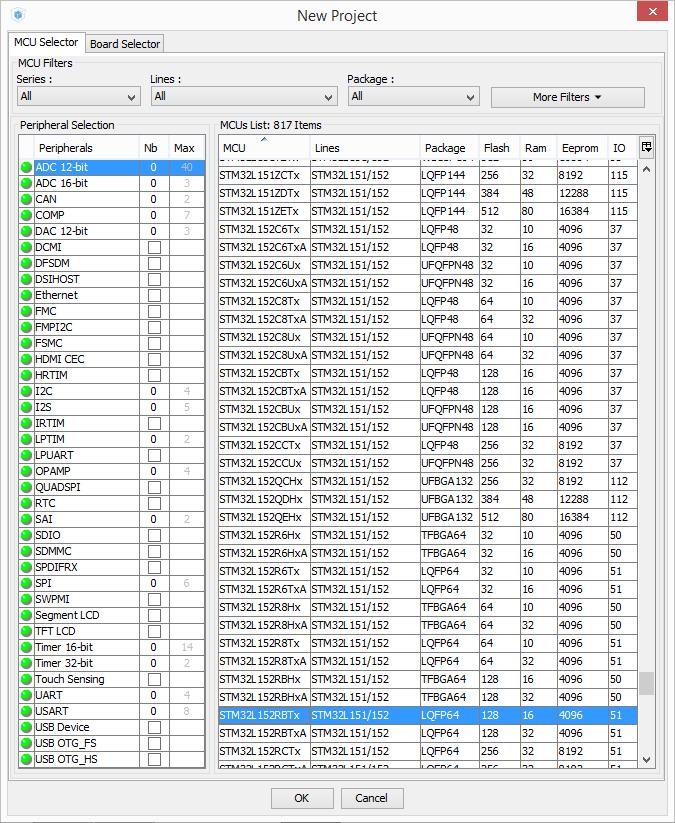Viewport: 675px width, 823px height.
Task: Select the STM32L151ZETx row
Action: (x=428, y=212)
